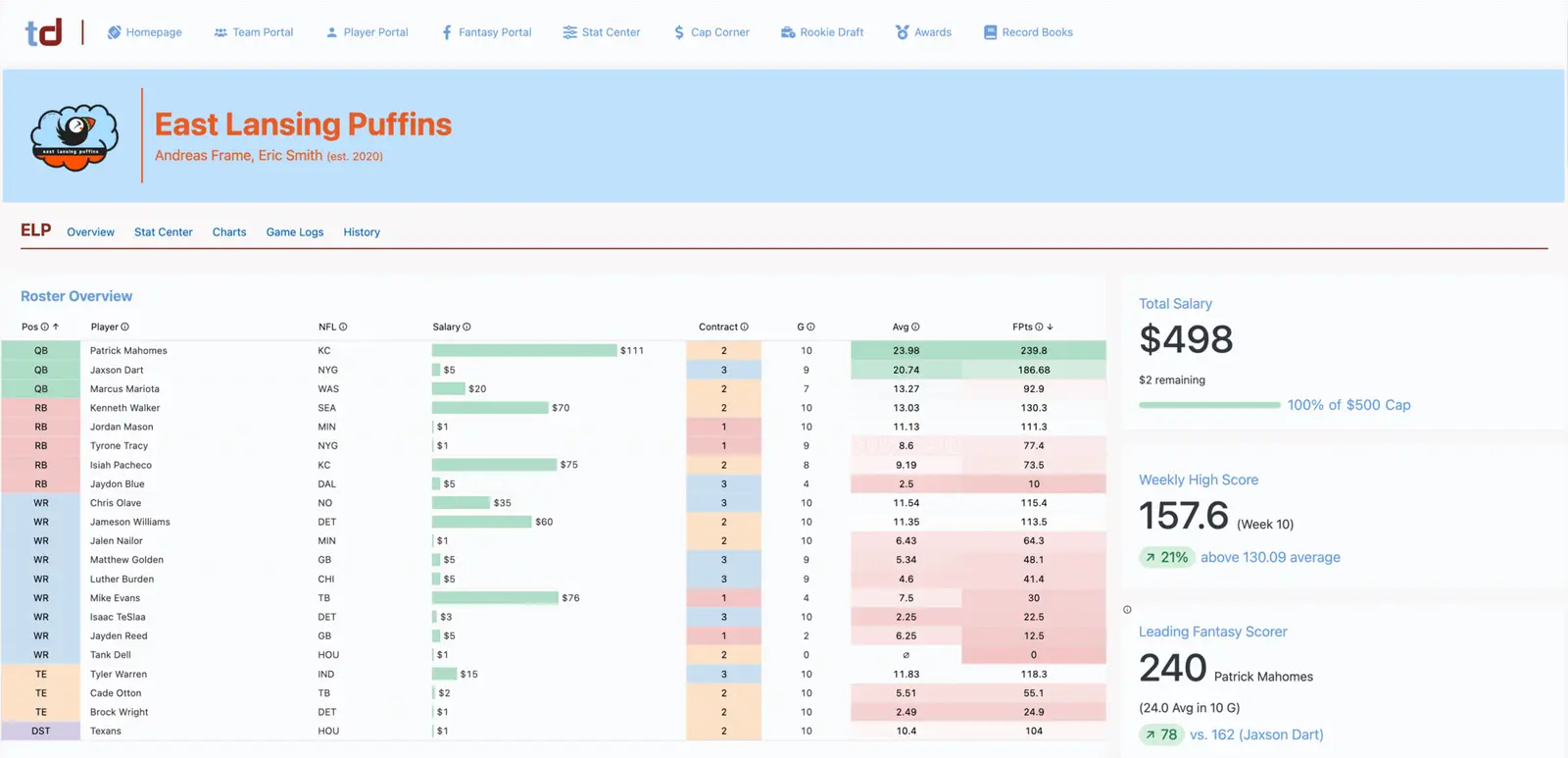Screen dimensions: 1568x758
Task: Click the Team Portal people icon
Action: 220,32
